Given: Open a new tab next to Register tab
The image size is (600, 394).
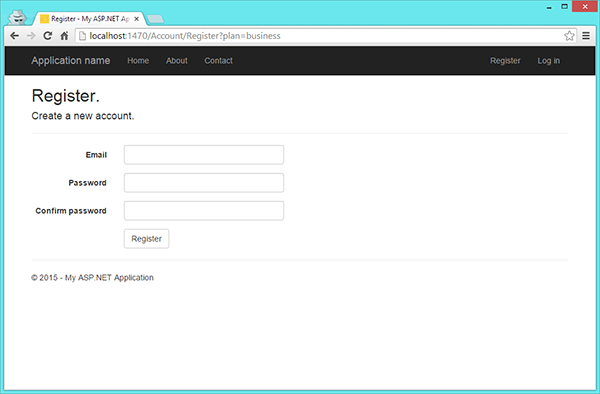Looking at the screenshot, I should pyautogui.click(x=155, y=19).
